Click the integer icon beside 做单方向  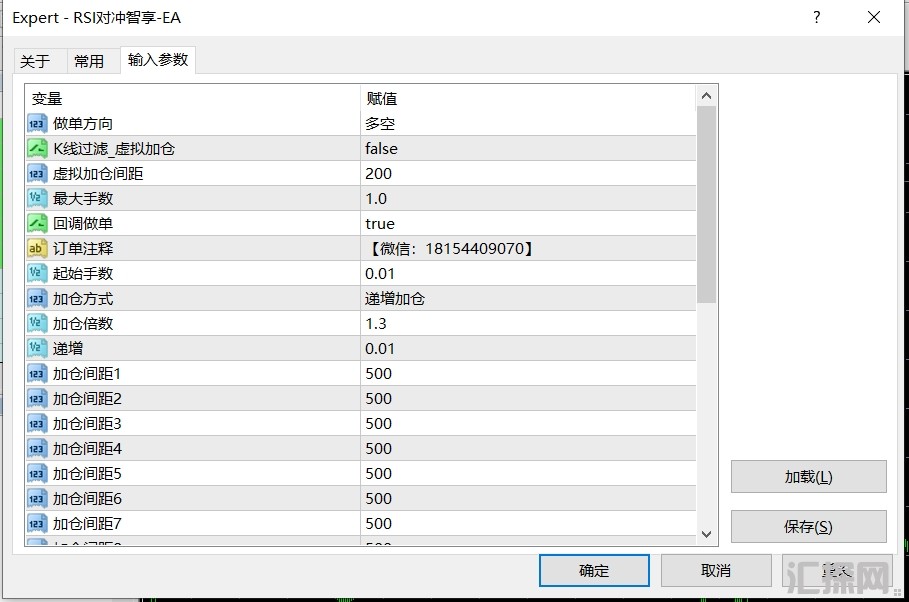37,124
